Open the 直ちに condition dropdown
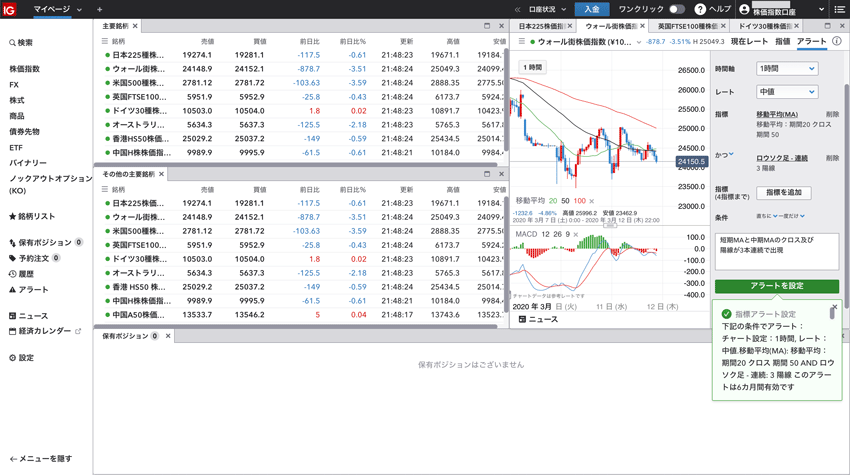The image size is (850, 475). pos(767,216)
